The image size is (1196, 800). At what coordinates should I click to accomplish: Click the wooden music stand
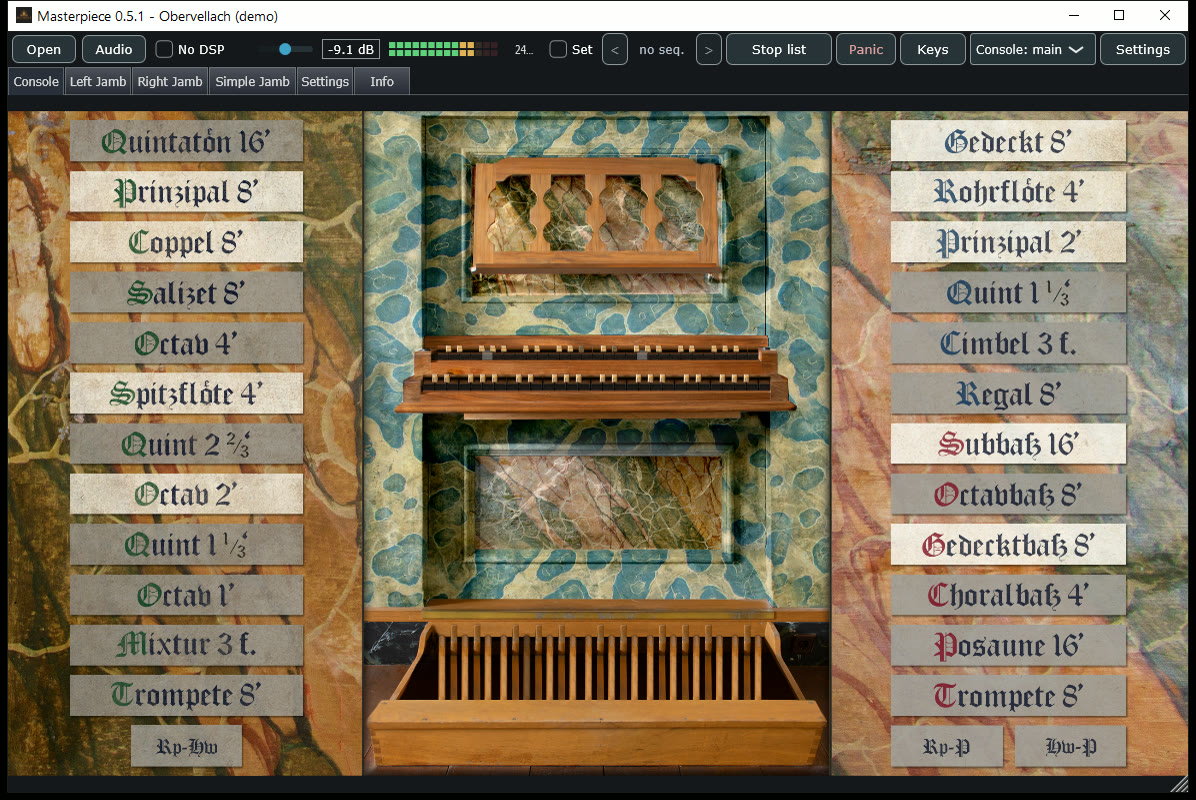pos(596,216)
